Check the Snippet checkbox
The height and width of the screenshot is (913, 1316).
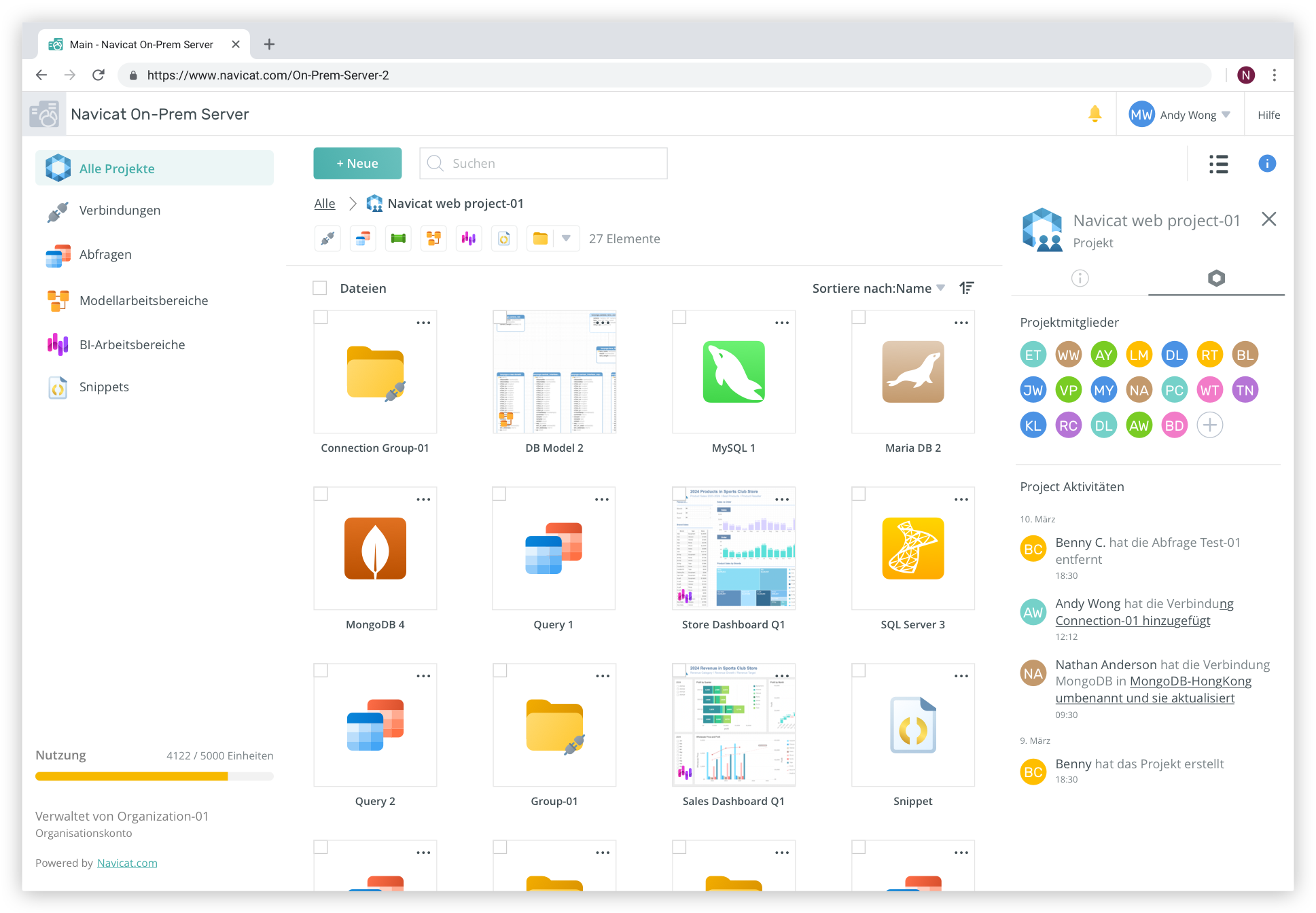(859, 670)
